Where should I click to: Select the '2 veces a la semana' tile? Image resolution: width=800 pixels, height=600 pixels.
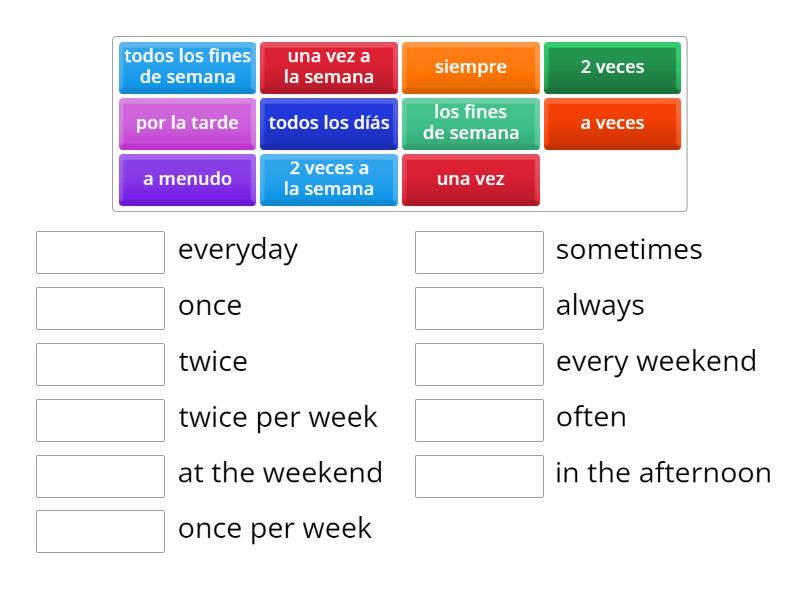pyautogui.click(x=329, y=179)
